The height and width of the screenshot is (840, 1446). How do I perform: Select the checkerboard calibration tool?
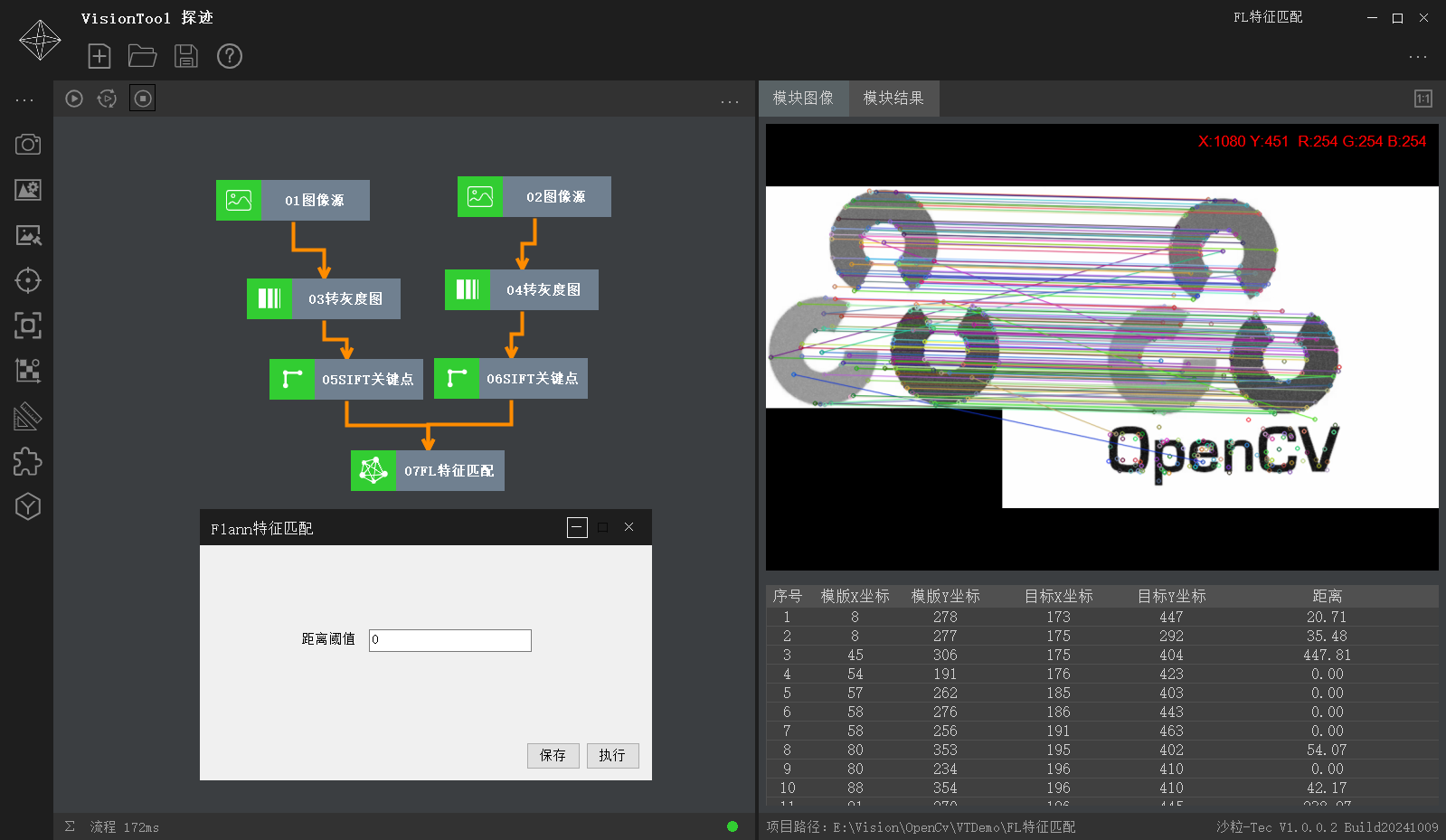(x=28, y=371)
